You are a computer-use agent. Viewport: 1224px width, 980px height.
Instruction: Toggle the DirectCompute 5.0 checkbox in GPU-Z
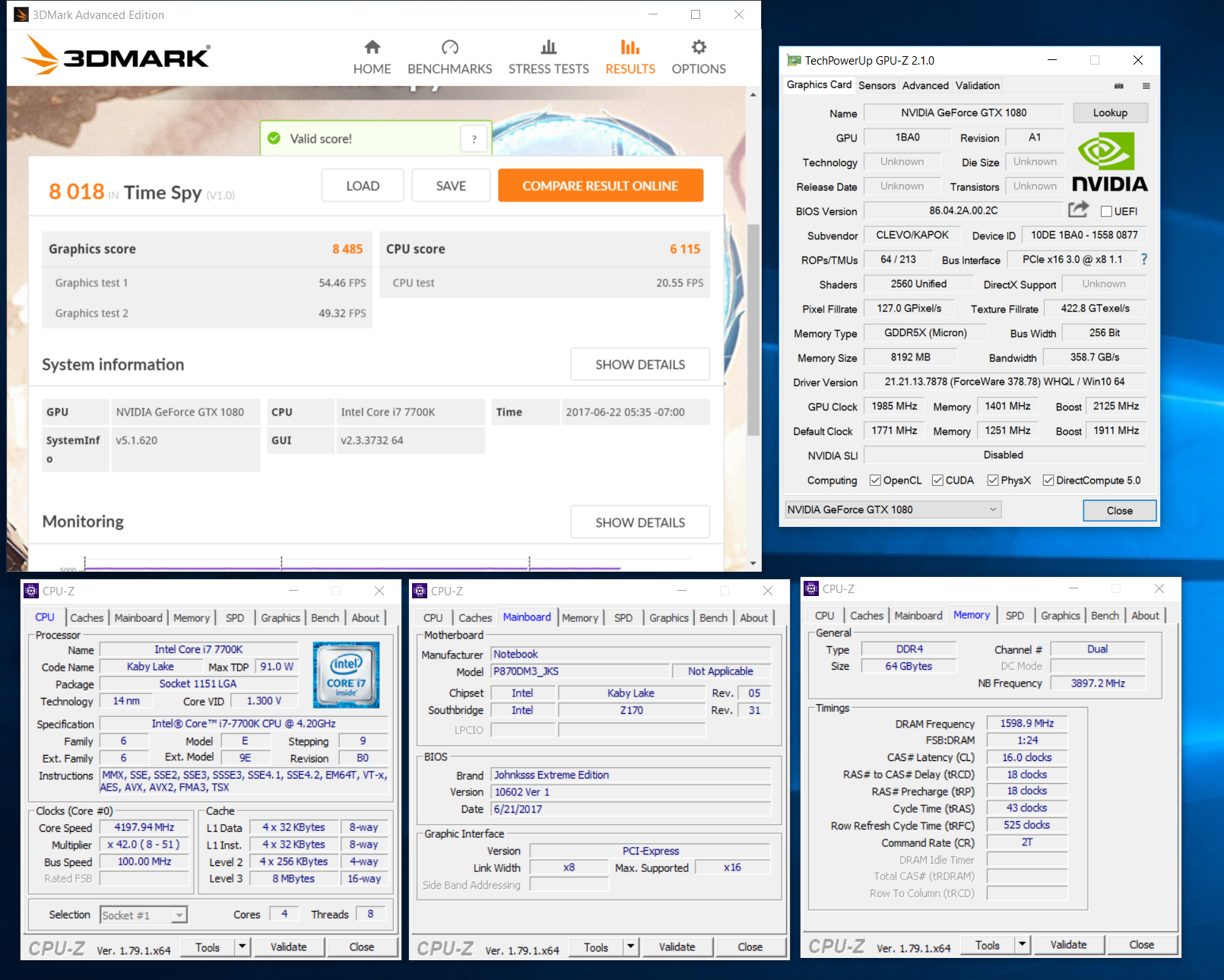pos(1048,480)
